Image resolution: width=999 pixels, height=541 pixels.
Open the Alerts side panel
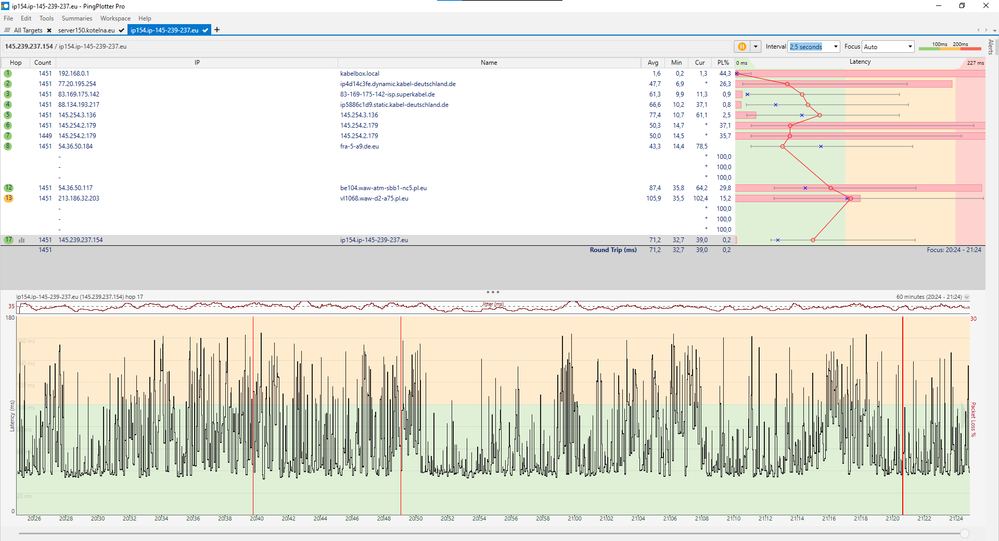click(991, 47)
